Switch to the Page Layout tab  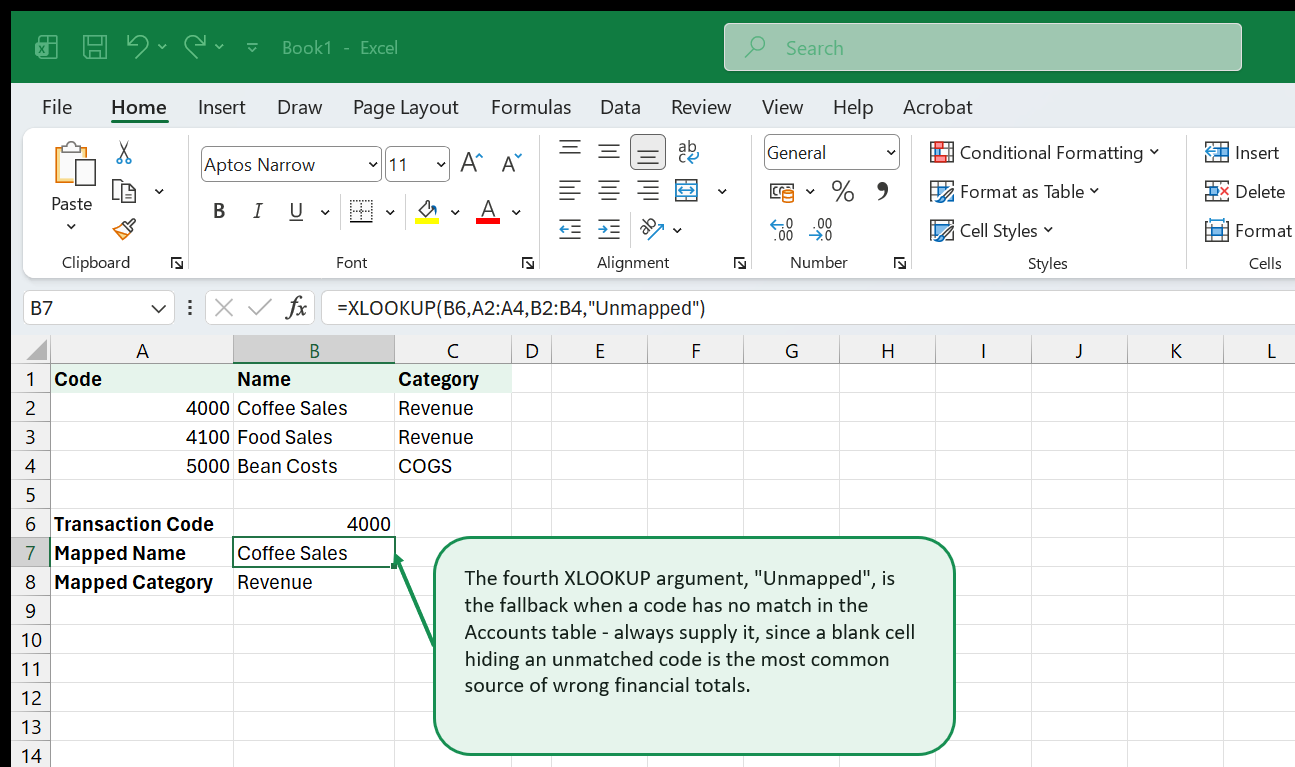pyautogui.click(x=405, y=107)
